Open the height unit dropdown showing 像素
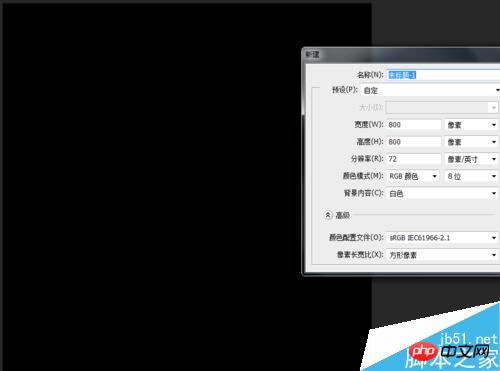 click(472, 142)
